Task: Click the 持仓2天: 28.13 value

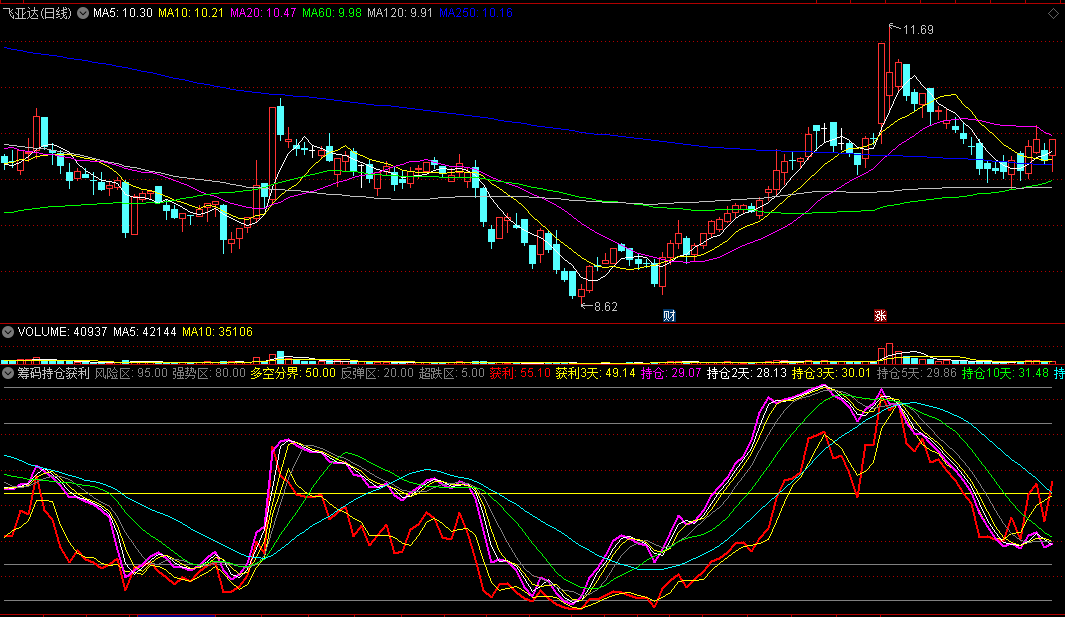Action: pos(747,373)
